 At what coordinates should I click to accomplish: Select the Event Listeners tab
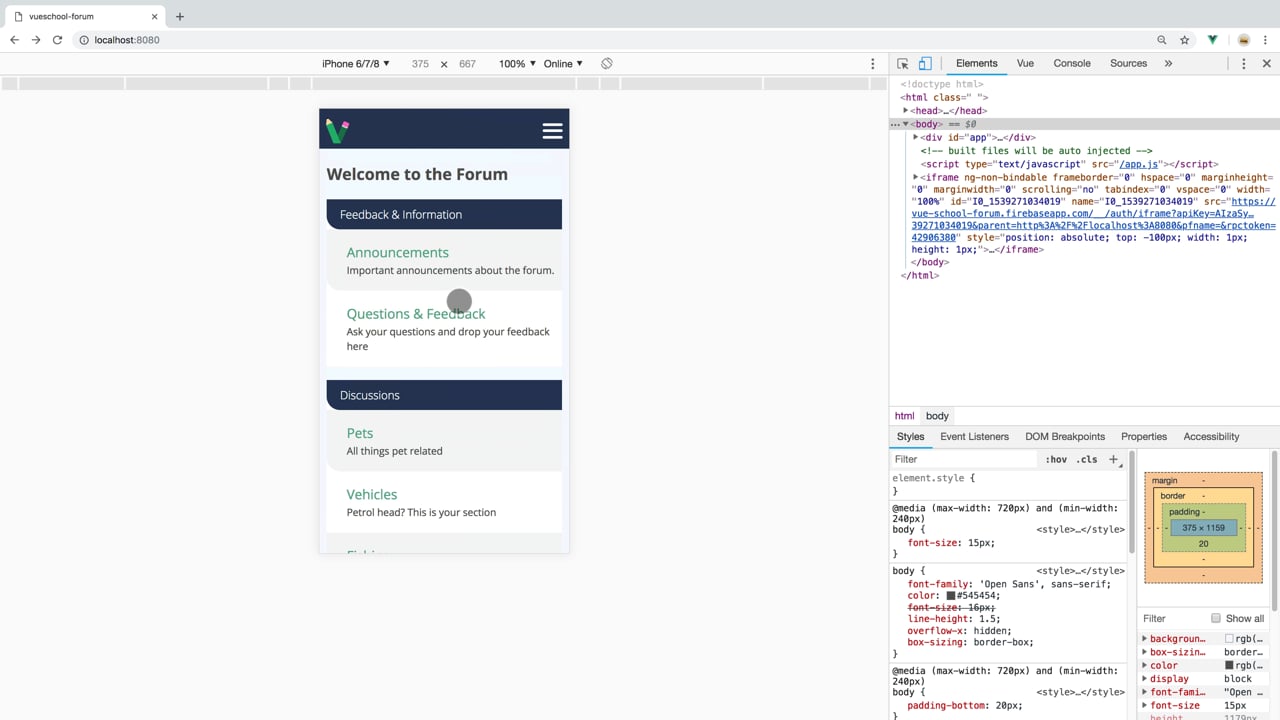pos(974,436)
